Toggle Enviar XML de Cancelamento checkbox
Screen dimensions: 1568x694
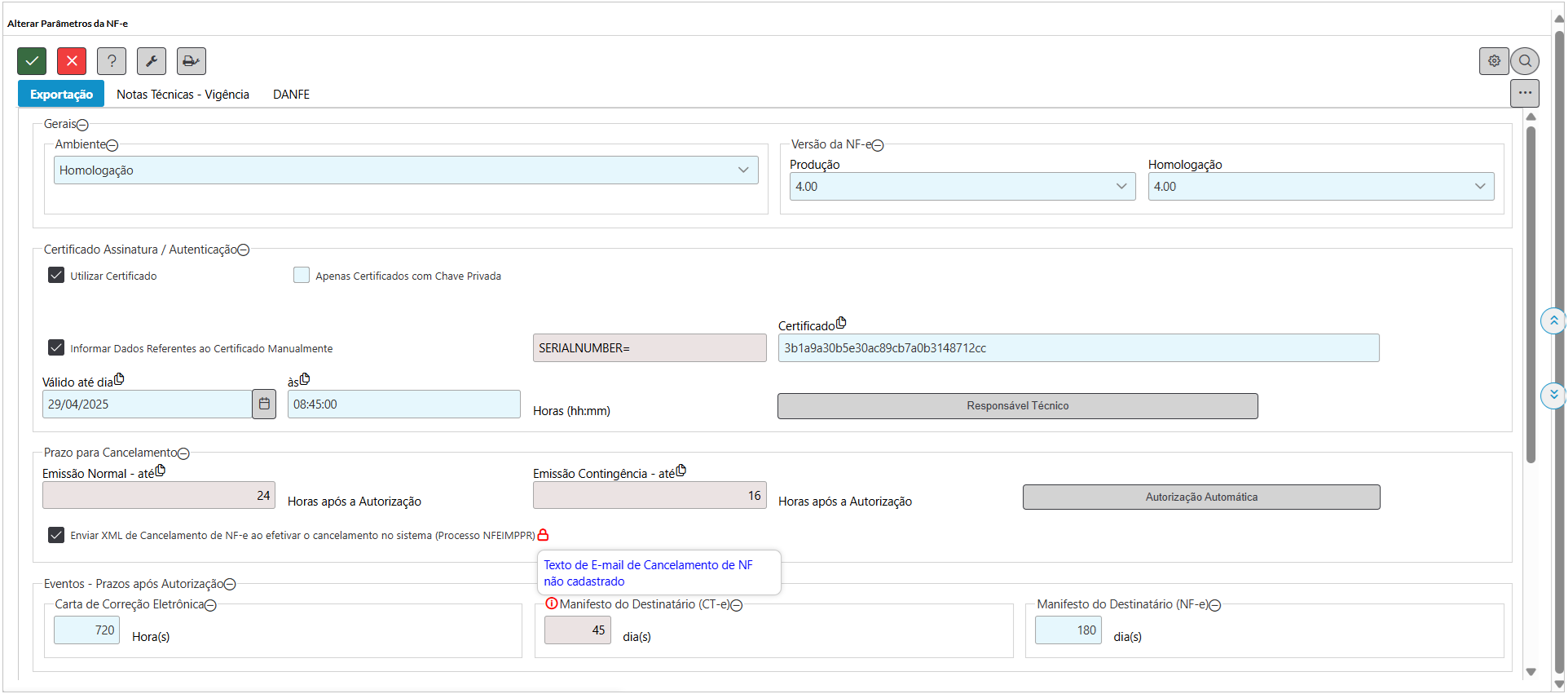click(56, 535)
